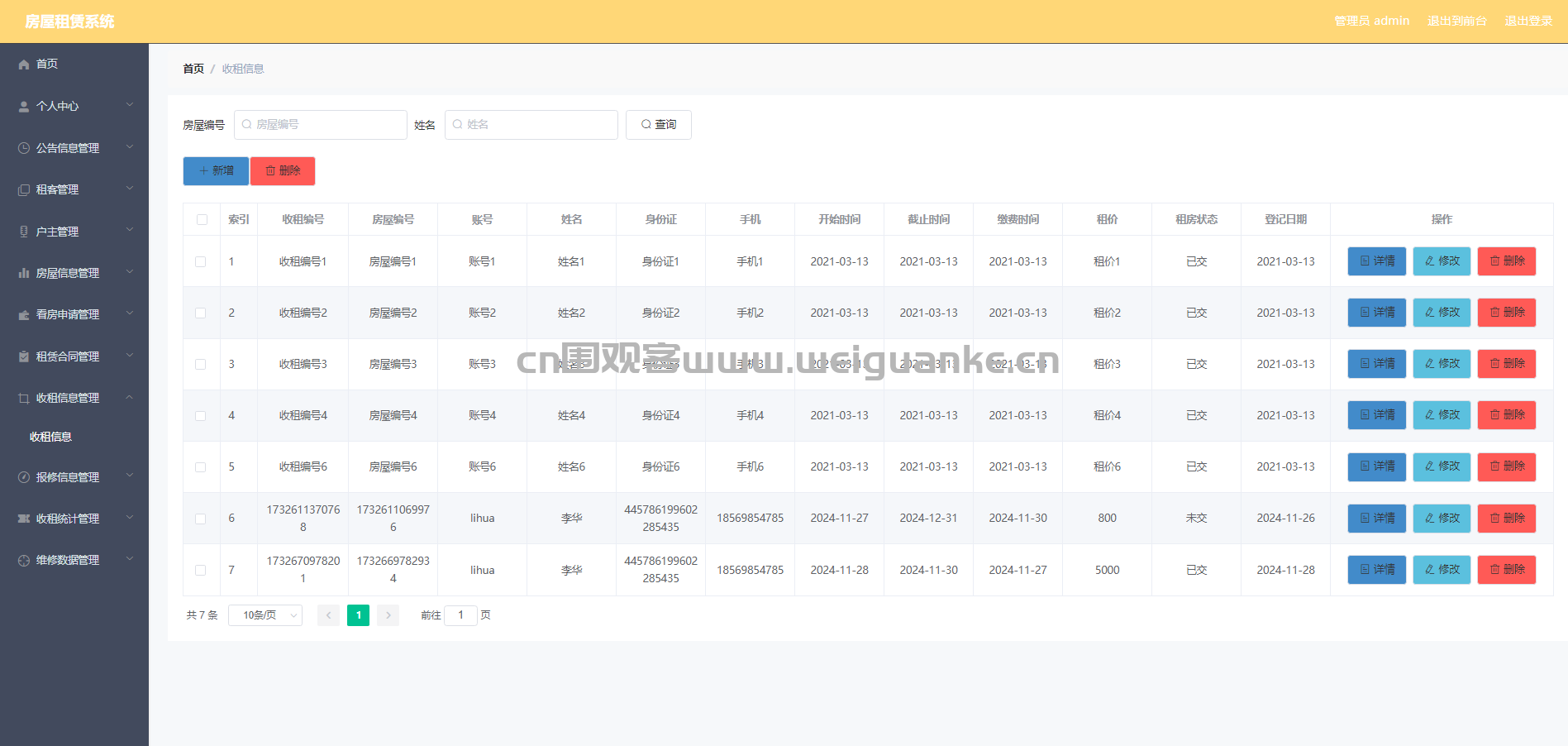
Task: Click the 租房状态 column header
Action: (x=1196, y=220)
